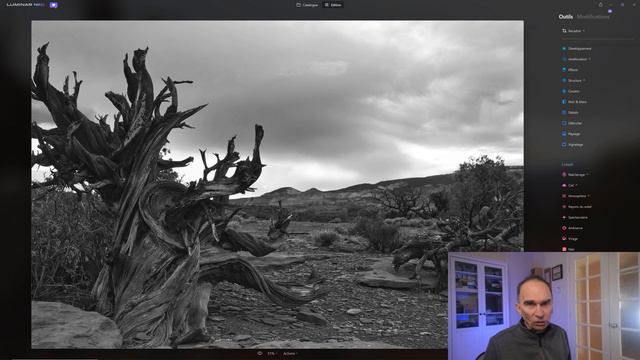Open the Couleur tool
This screenshot has height=360, width=640.
coord(571,91)
